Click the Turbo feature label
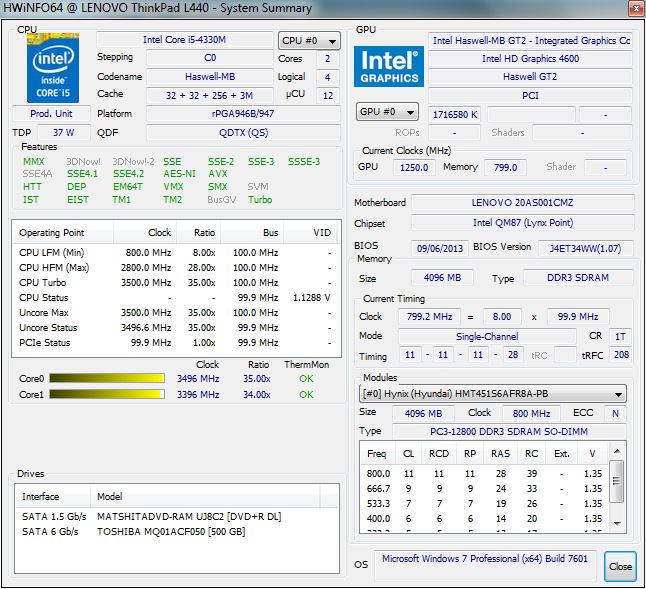646x589 pixels. pos(260,200)
